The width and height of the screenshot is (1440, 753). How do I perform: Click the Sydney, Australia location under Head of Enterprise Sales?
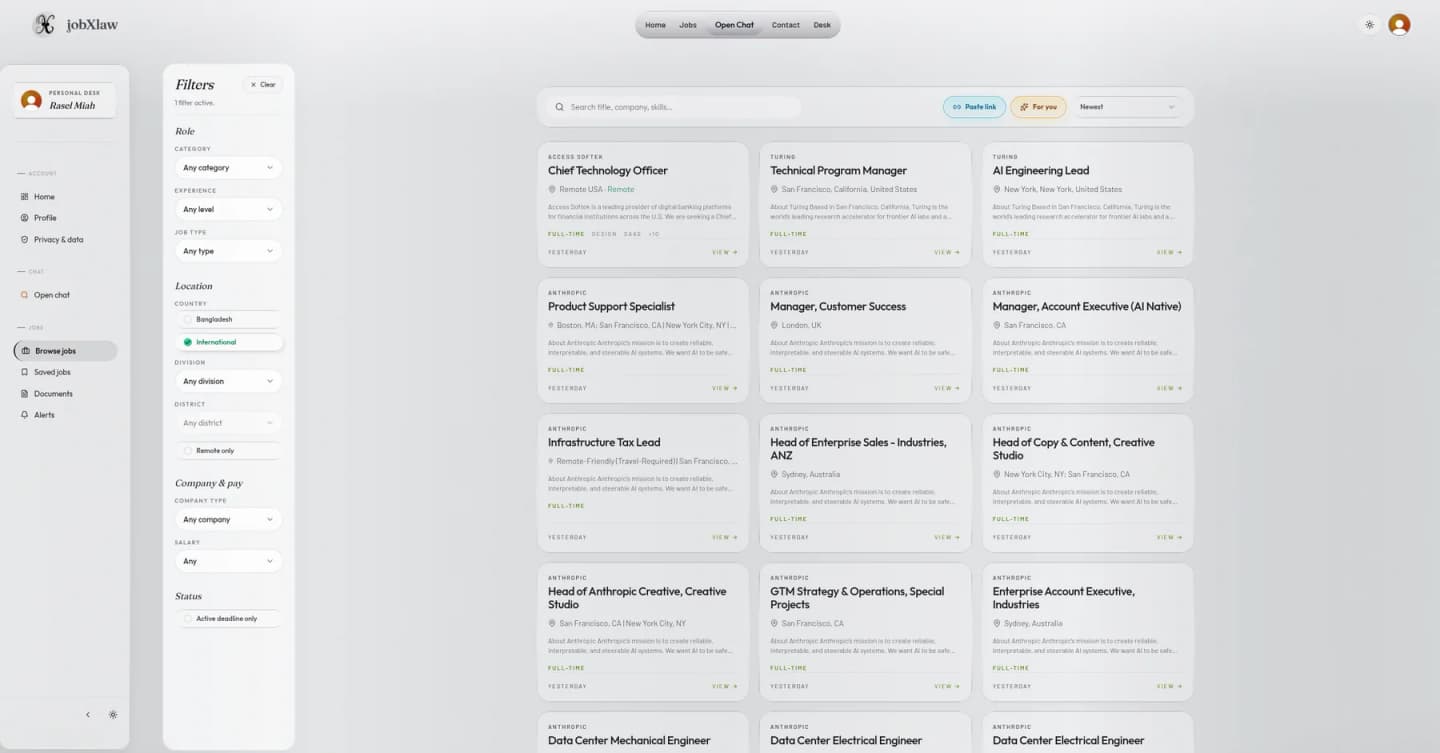tap(811, 474)
